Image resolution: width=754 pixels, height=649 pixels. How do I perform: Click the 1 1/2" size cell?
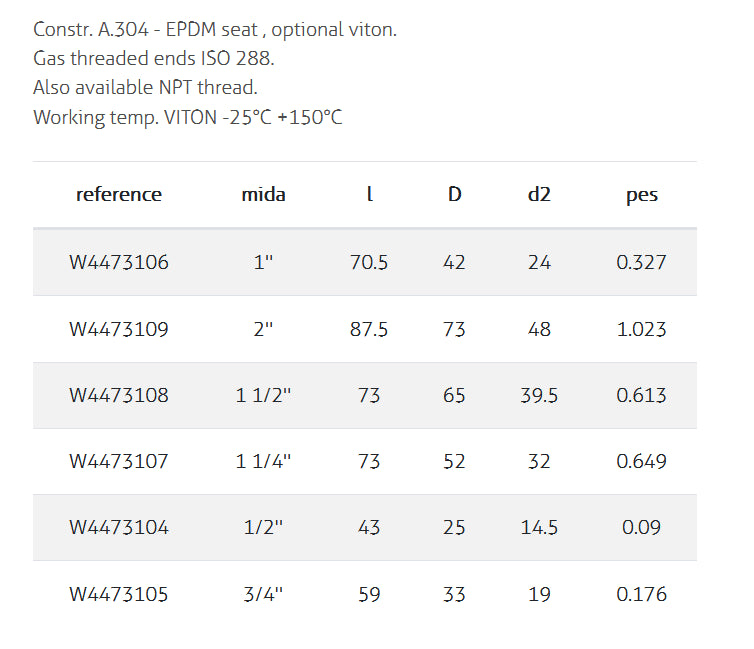(263, 395)
